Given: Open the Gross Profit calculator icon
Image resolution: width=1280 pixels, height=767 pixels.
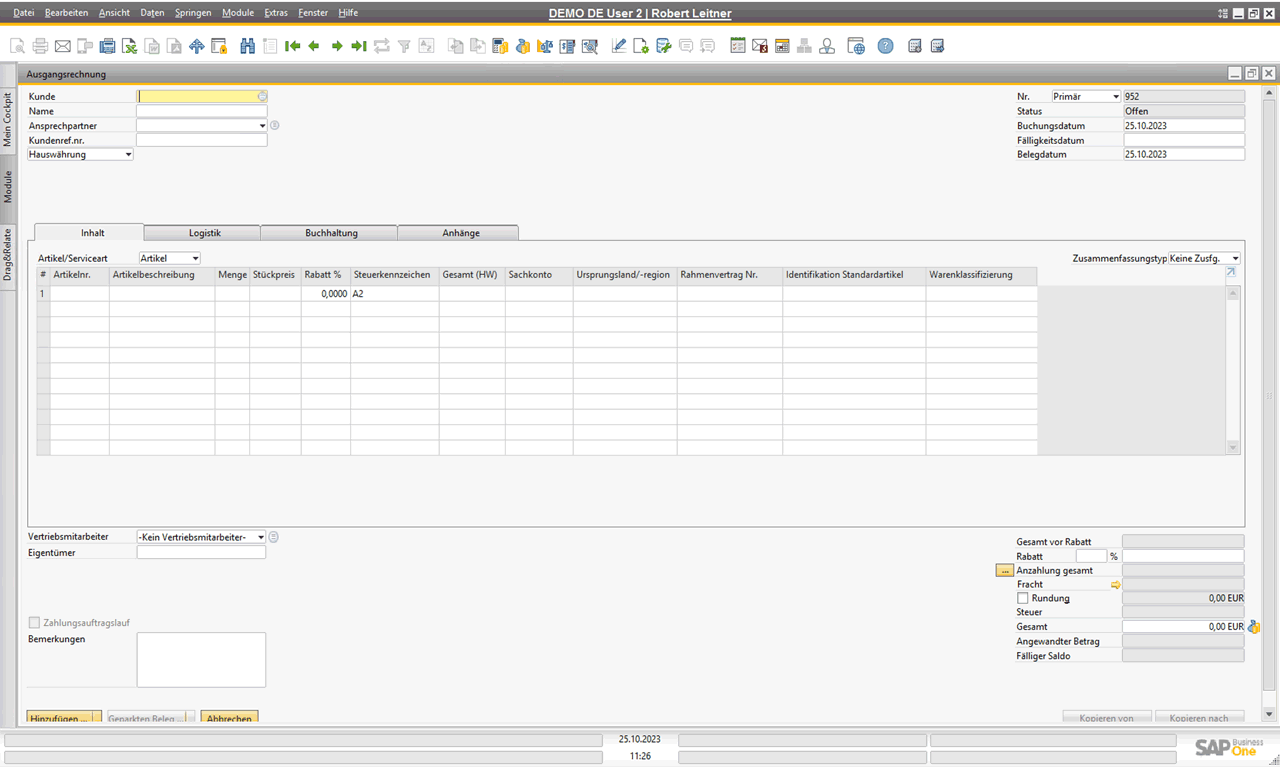Looking at the screenshot, I should click(x=500, y=46).
